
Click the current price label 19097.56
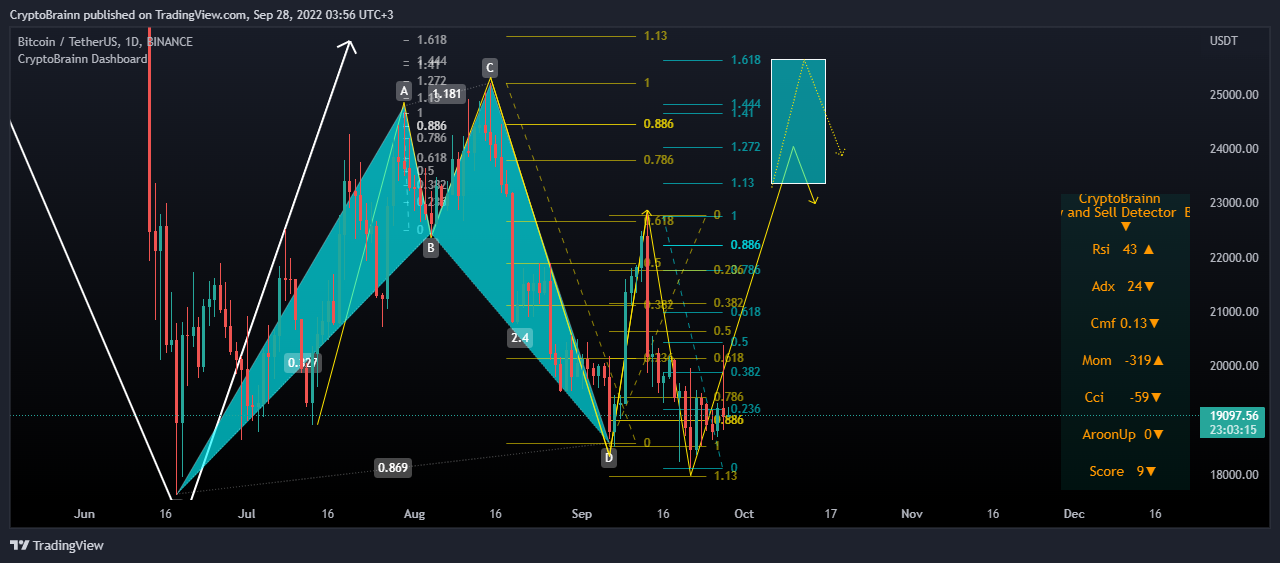[x=1233, y=415]
